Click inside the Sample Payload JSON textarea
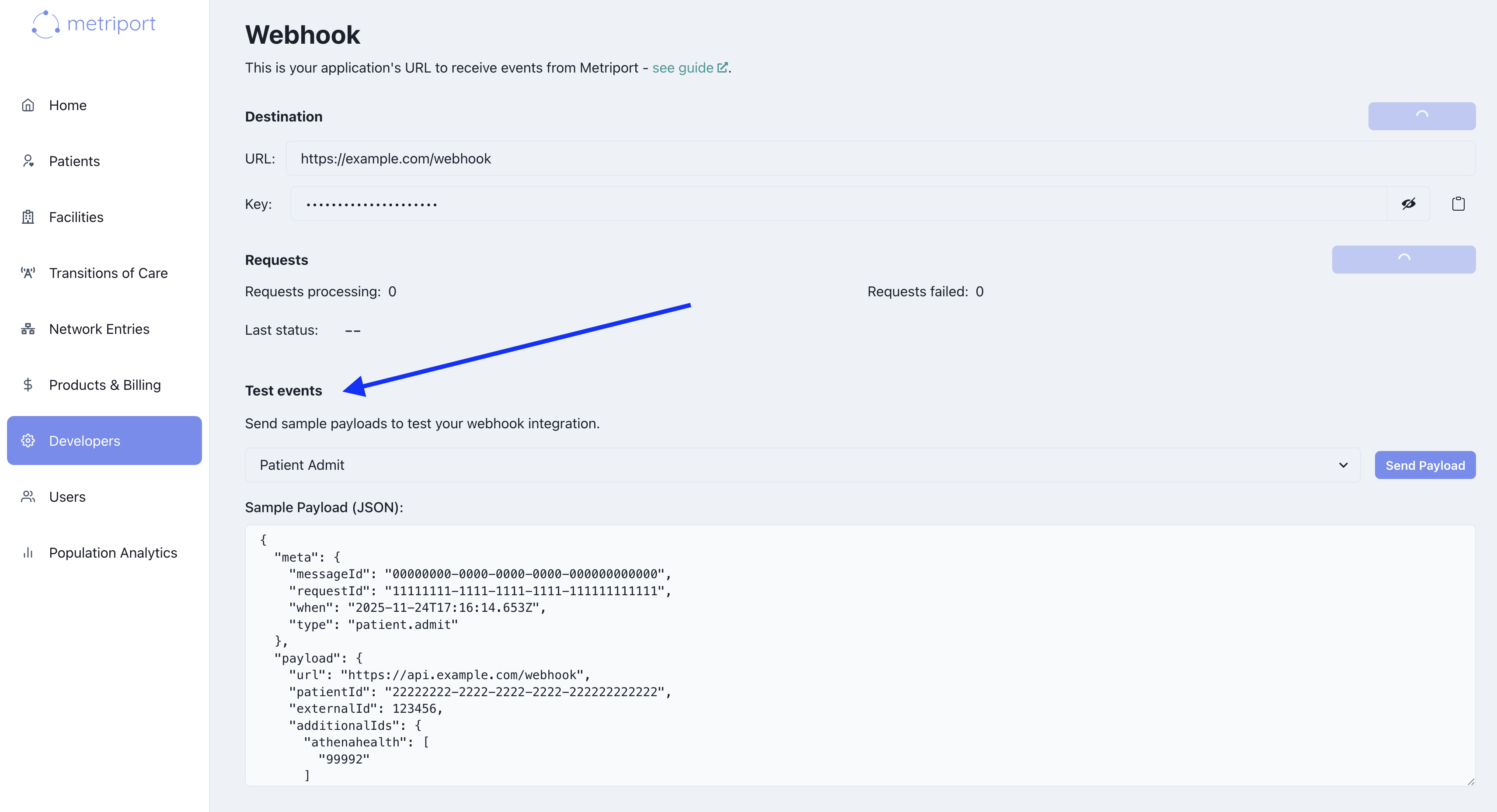 [860, 655]
